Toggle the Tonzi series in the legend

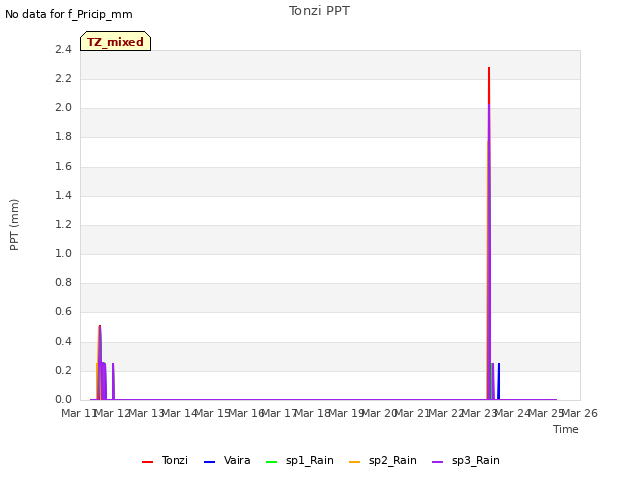click(165, 460)
